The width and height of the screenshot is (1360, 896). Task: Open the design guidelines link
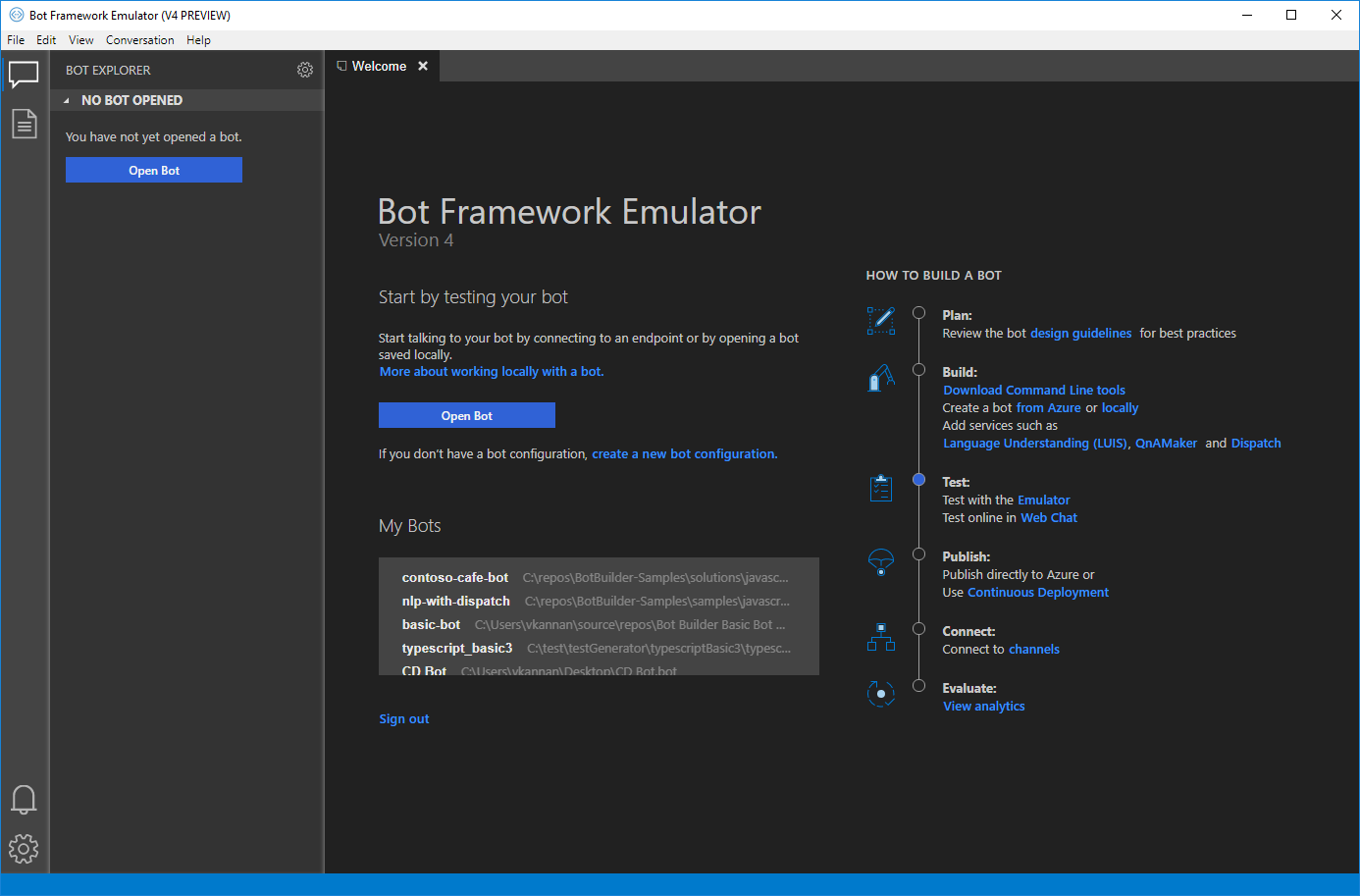1080,334
